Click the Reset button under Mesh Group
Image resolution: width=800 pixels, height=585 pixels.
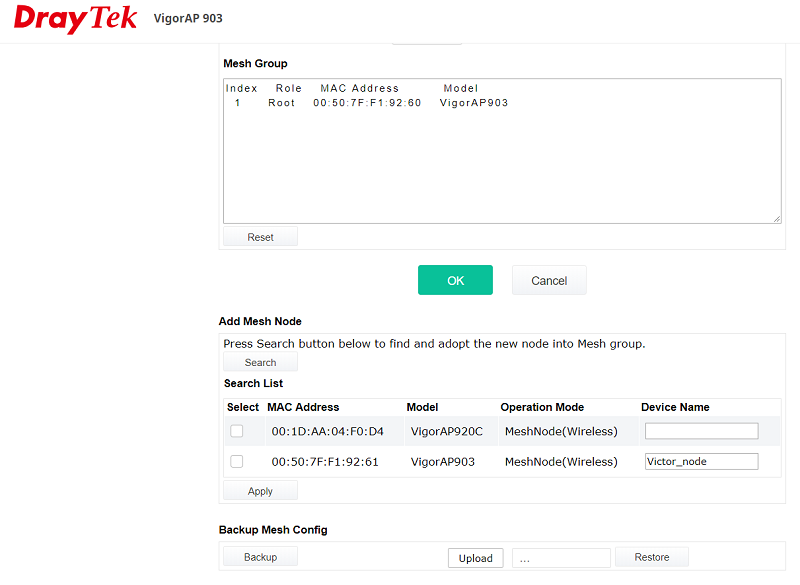tap(260, 237)
